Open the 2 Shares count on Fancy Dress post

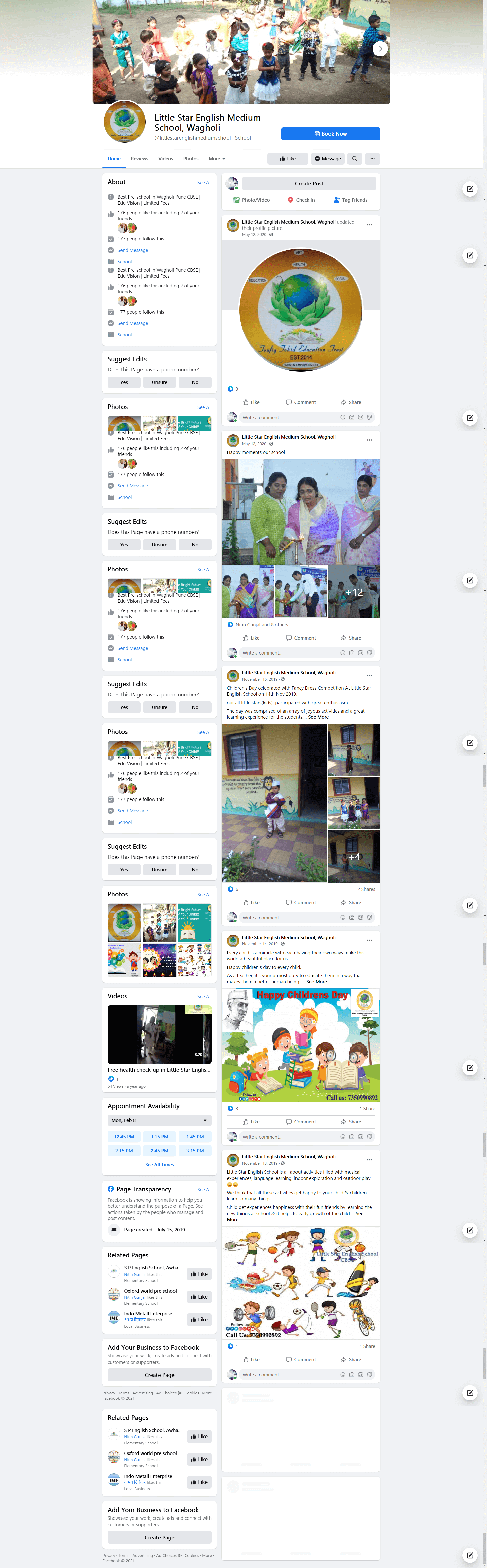(x=366, y=889)
